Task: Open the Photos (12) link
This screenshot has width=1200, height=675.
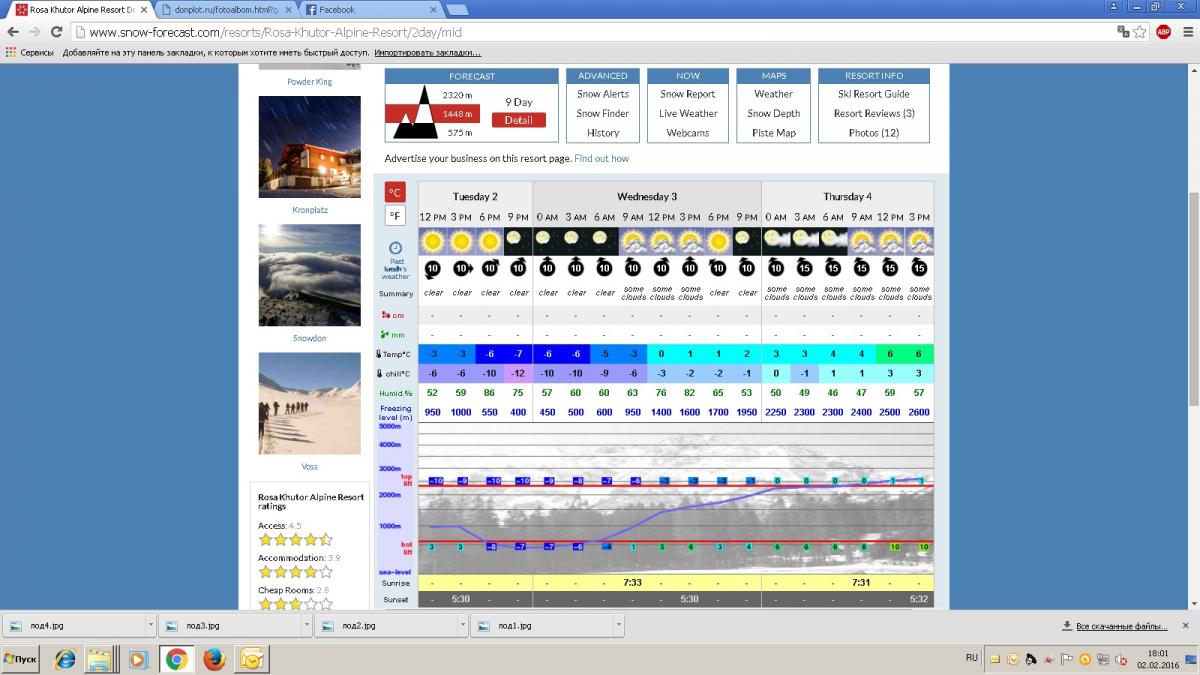Action: tap(874, 133)
